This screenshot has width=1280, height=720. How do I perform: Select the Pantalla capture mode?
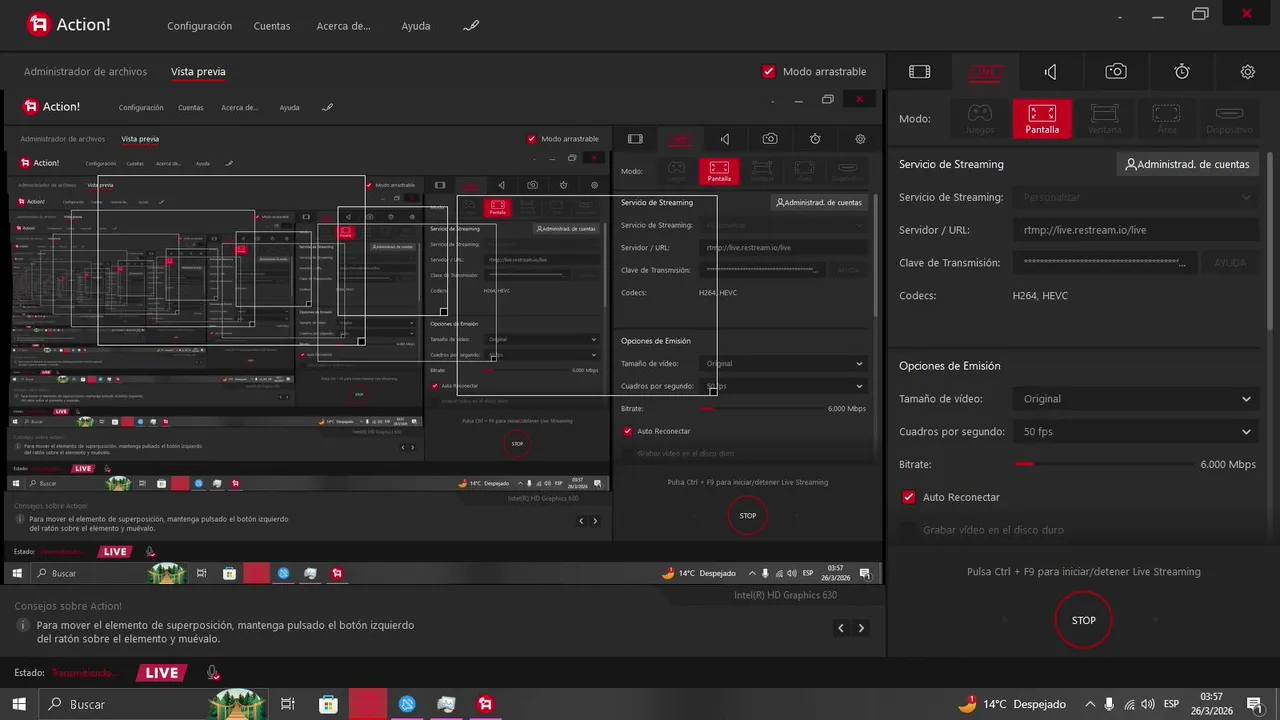click(x=1042, y=119)
